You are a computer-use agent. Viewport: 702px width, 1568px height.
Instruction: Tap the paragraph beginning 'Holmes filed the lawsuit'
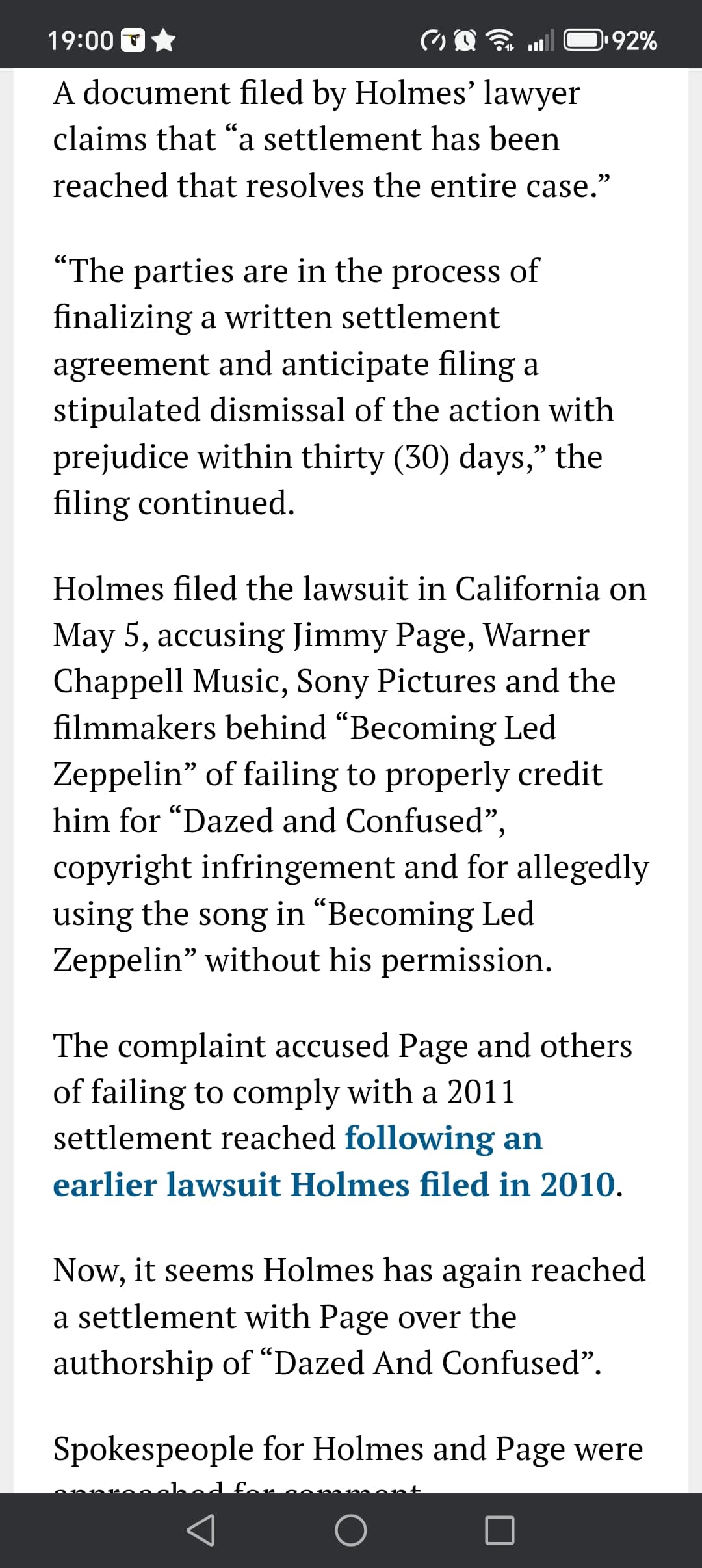(351, 774)
